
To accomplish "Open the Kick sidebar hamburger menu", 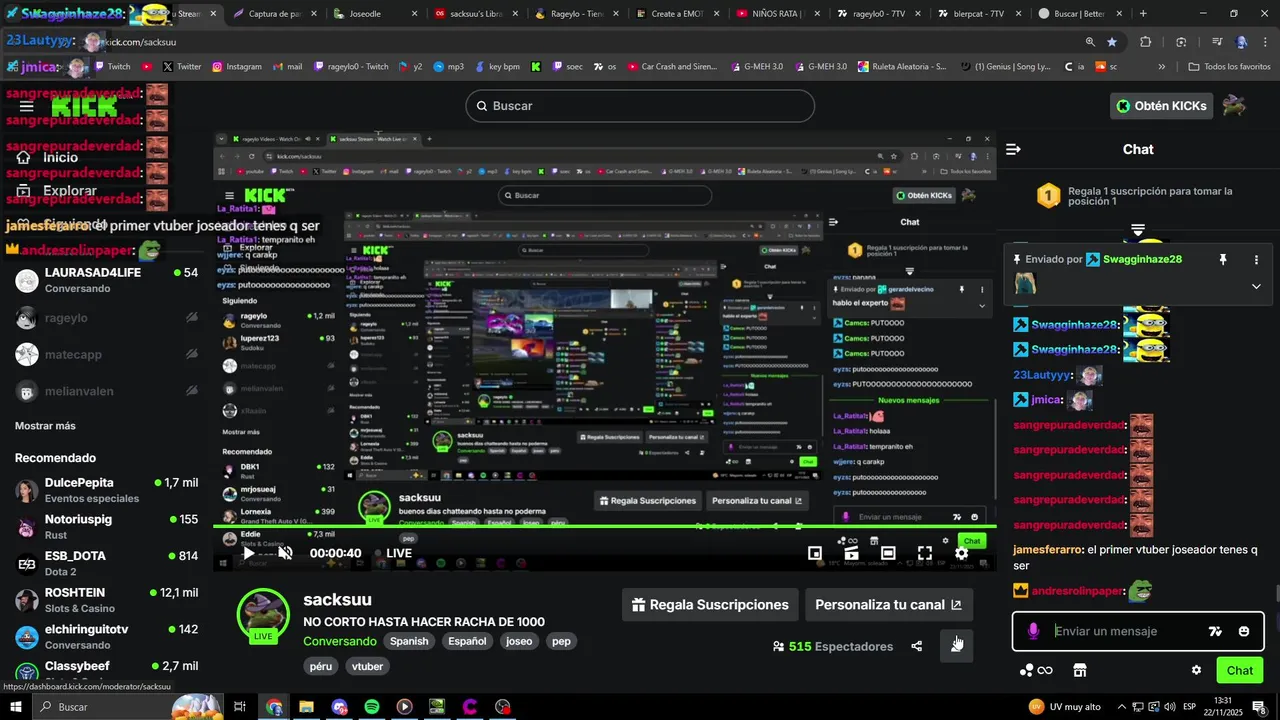I will pos(26,106).
